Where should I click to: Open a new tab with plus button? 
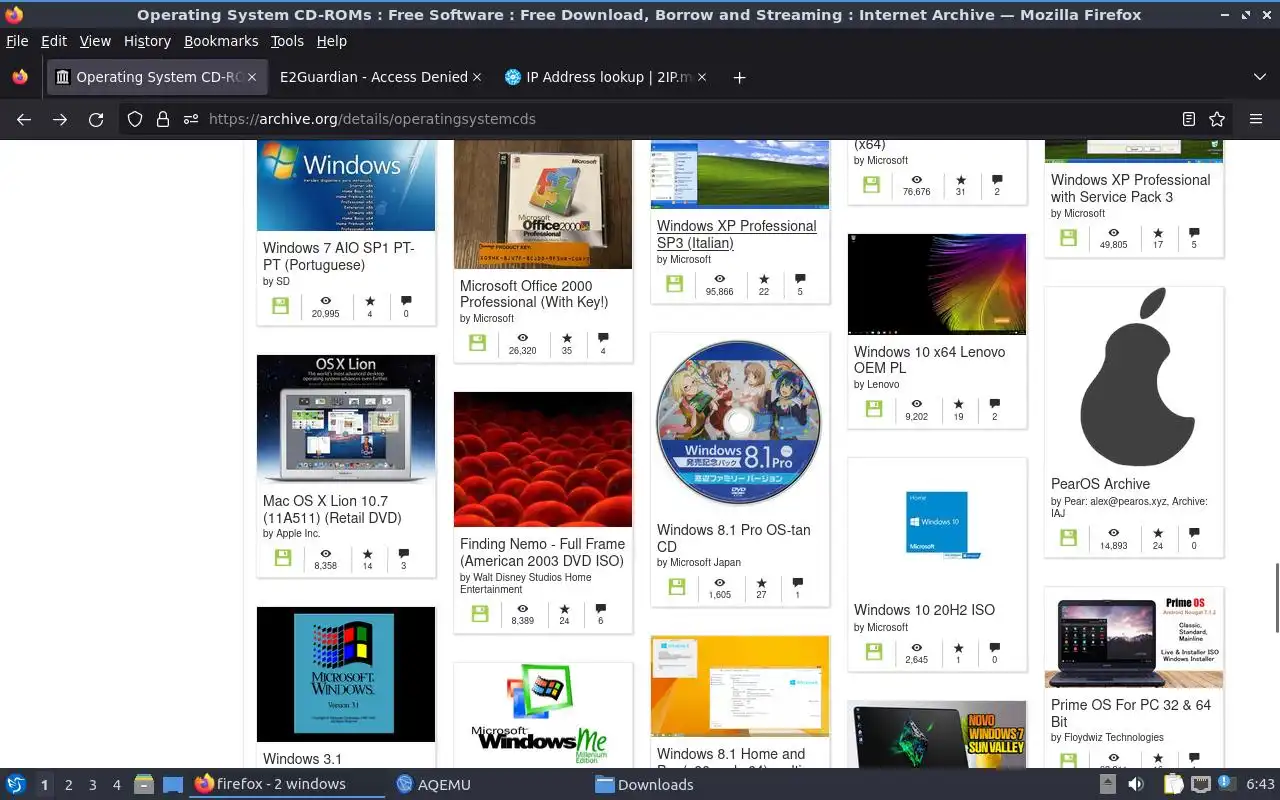[x=739, y=77]
